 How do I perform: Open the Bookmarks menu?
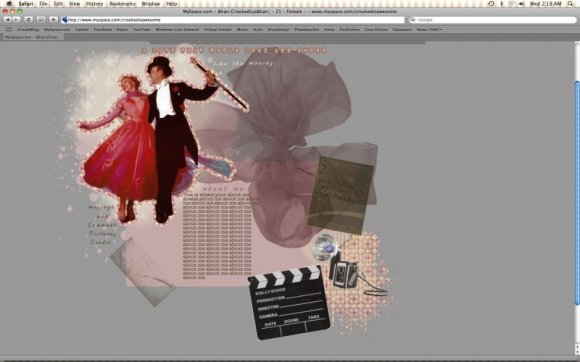click(x=122, y=4)
